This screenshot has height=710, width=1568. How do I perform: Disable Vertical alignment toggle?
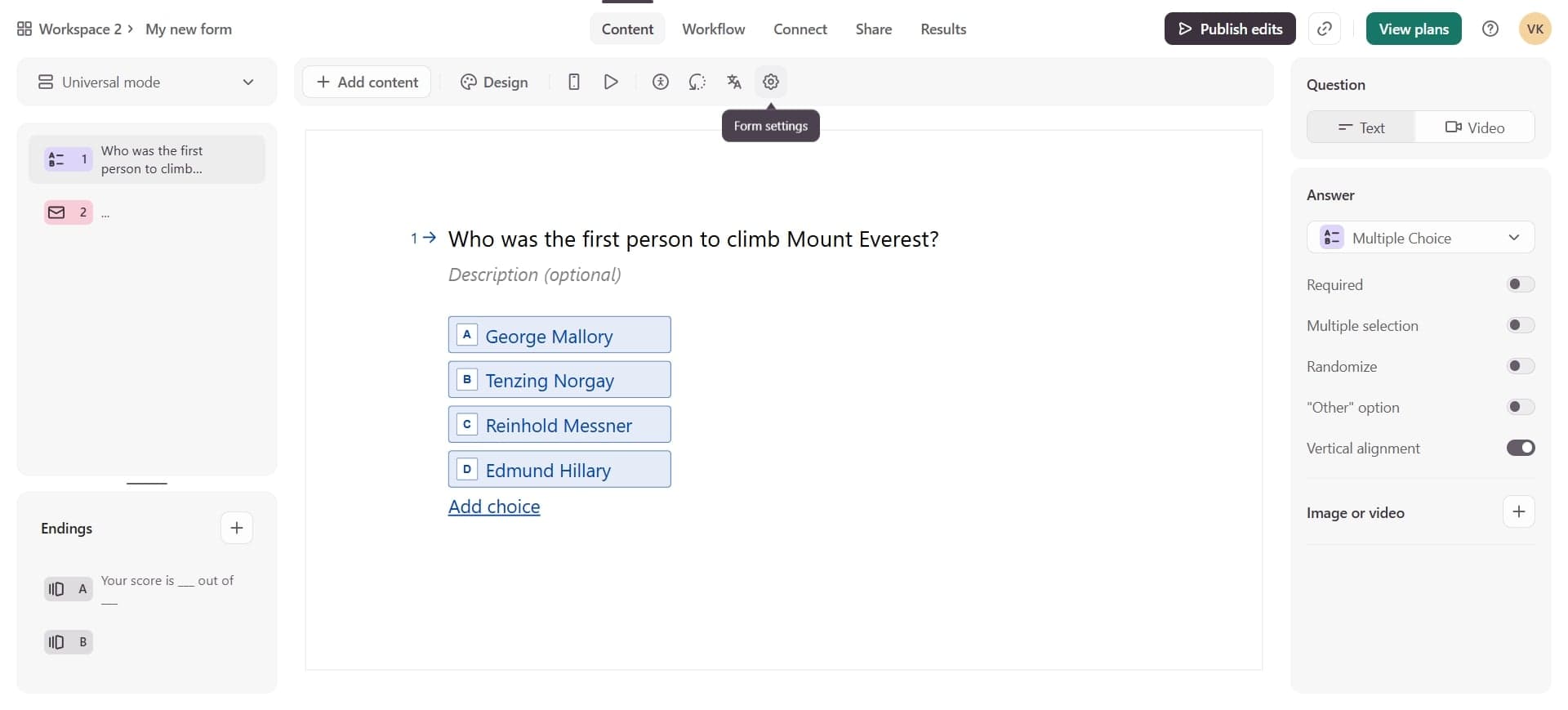[x=1520, y=448]
